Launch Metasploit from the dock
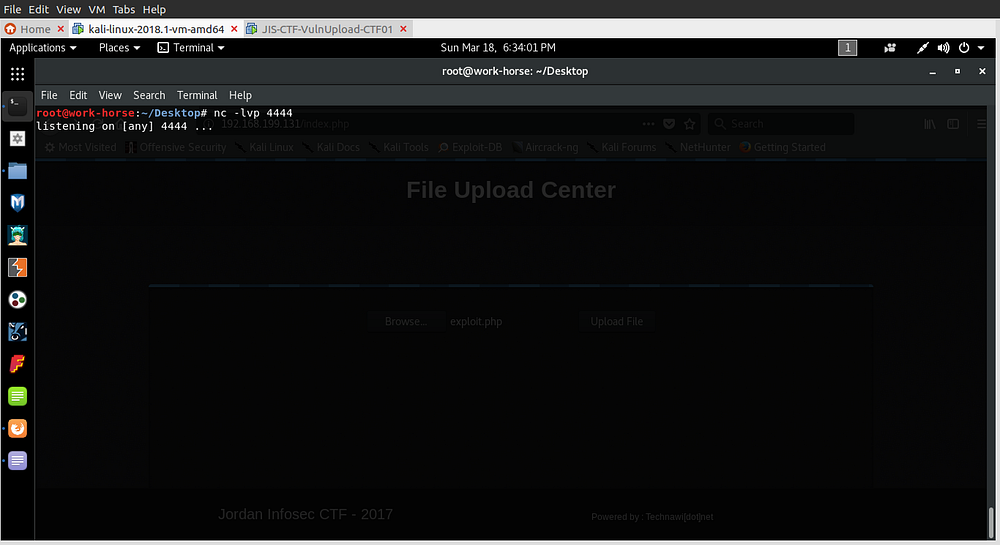 tap(17, 203)
